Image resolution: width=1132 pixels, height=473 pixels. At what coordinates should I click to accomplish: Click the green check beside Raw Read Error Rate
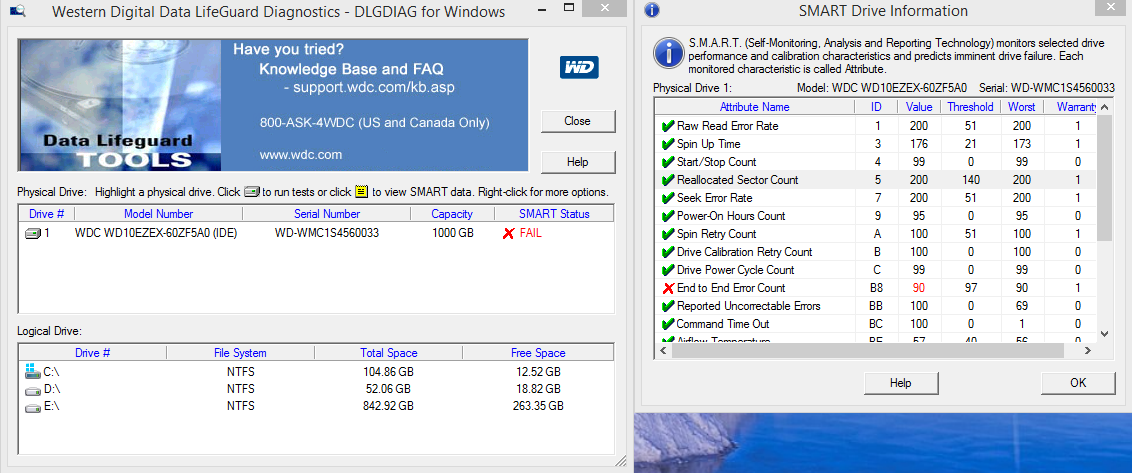668,126
